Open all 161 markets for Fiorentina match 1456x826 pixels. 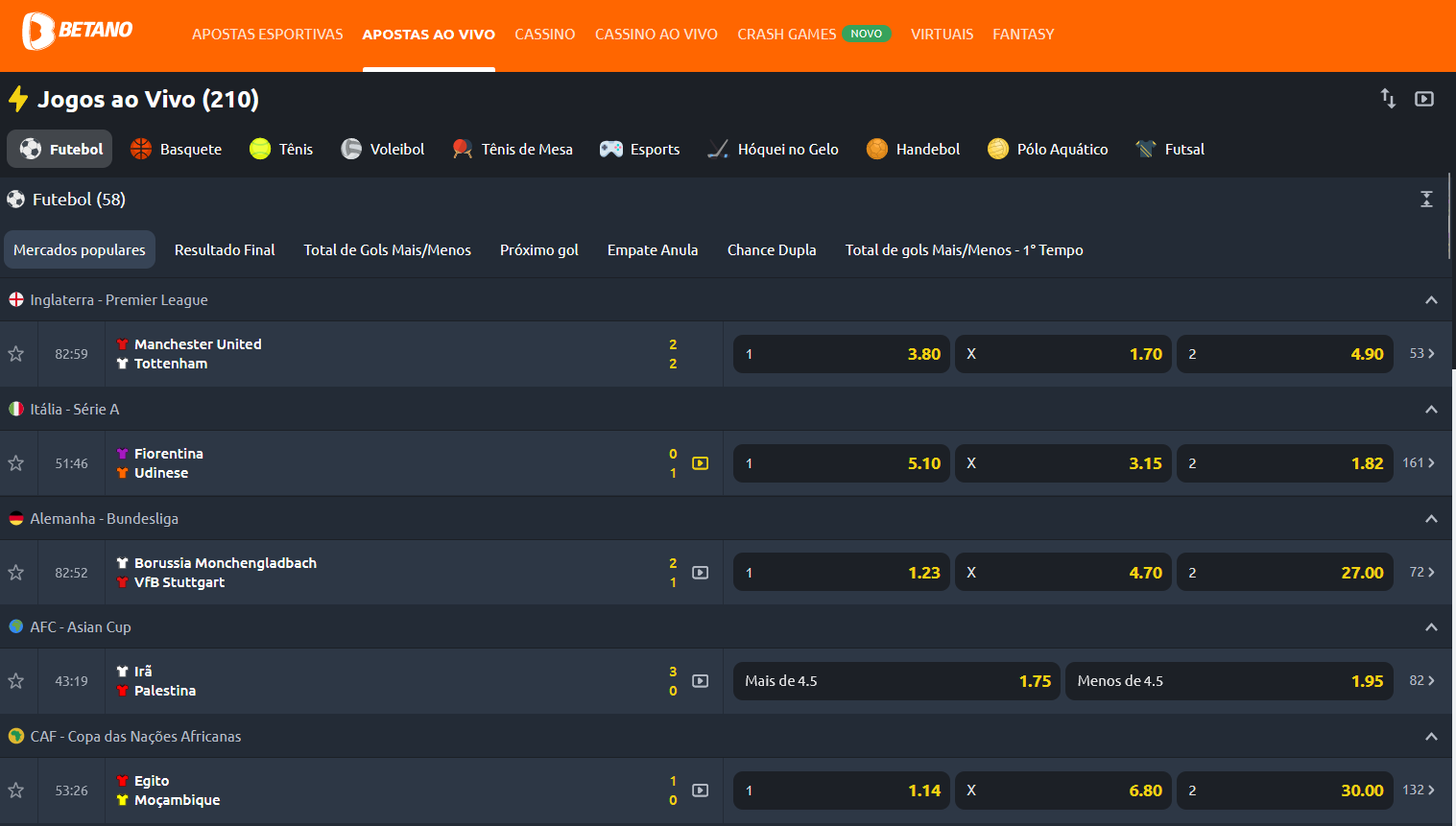click(1419, 463)
